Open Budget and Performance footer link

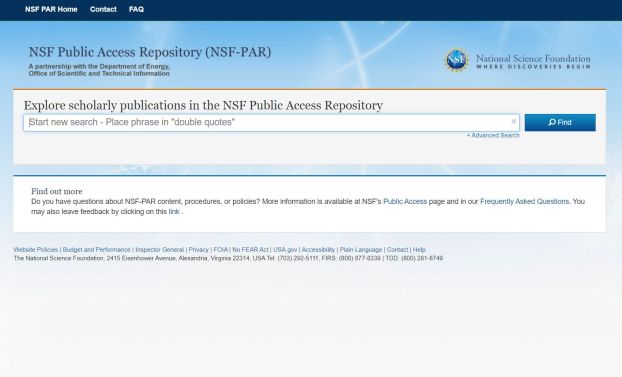(x=96, y=250)
